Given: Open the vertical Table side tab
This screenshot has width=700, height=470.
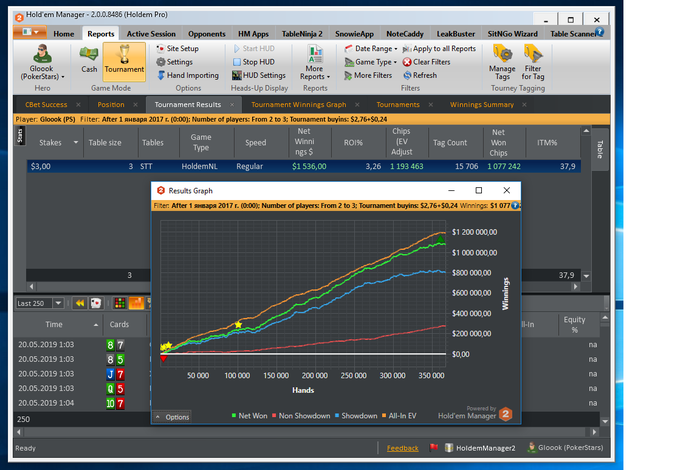Looking at the screenshot, I should (600, 149).
